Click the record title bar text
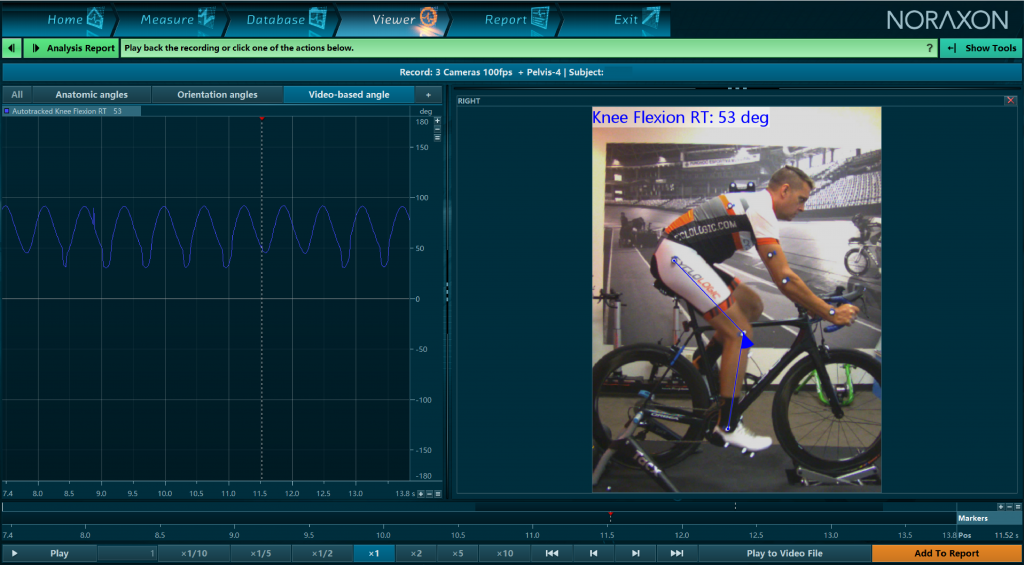The height and width of the screenshot is (565, 1024). click(502, 73)
